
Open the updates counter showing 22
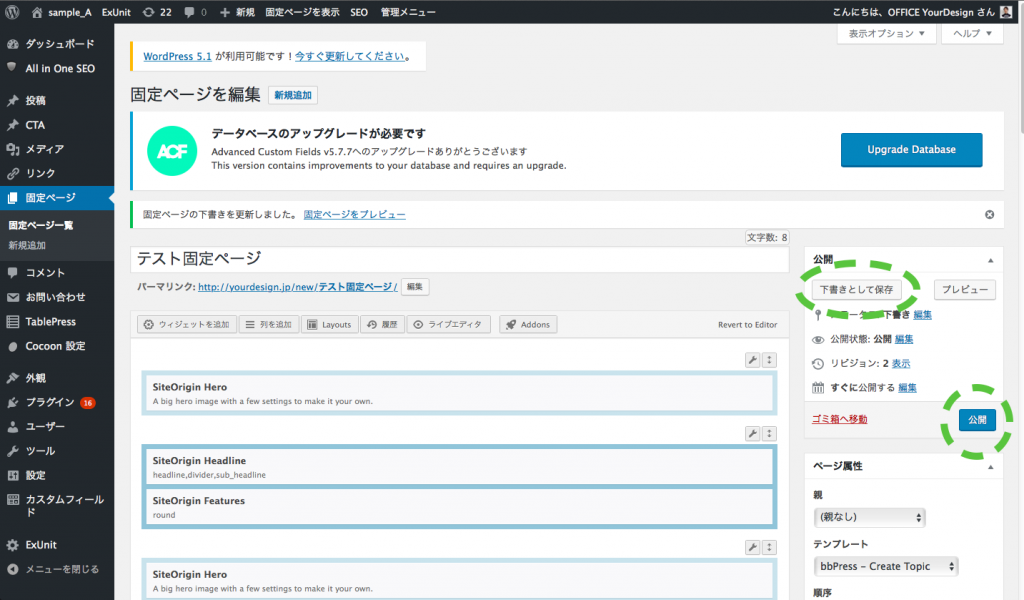[157, 12]
